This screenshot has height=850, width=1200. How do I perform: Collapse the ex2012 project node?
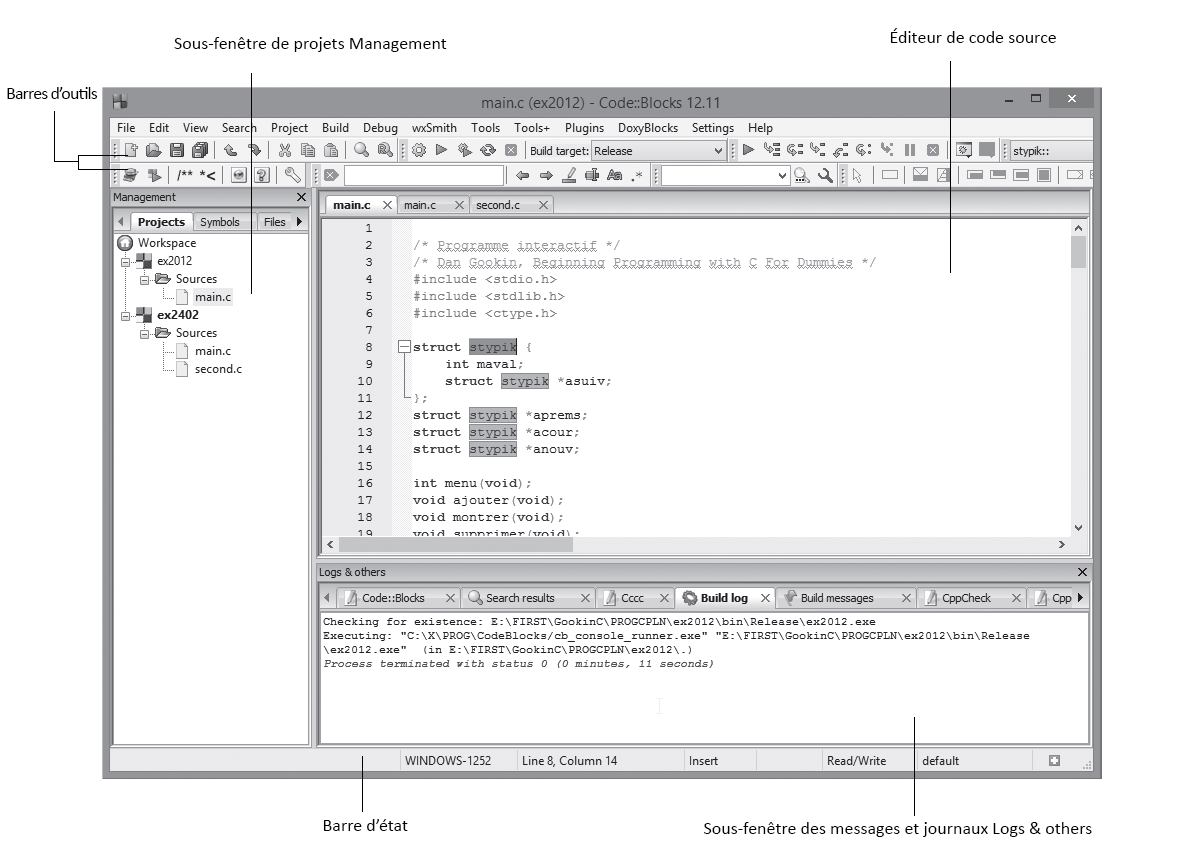click(126, 261)
